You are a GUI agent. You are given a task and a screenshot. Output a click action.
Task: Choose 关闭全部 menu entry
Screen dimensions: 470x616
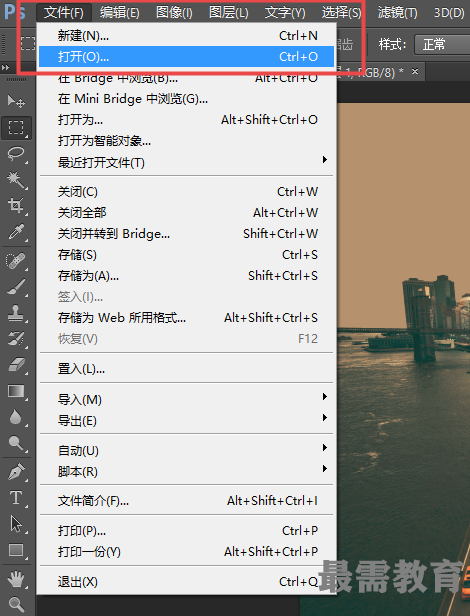click(x=185, y=213)
